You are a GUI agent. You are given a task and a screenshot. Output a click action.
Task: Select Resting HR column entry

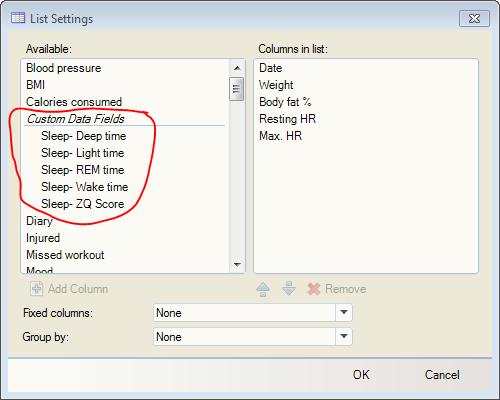287,119
